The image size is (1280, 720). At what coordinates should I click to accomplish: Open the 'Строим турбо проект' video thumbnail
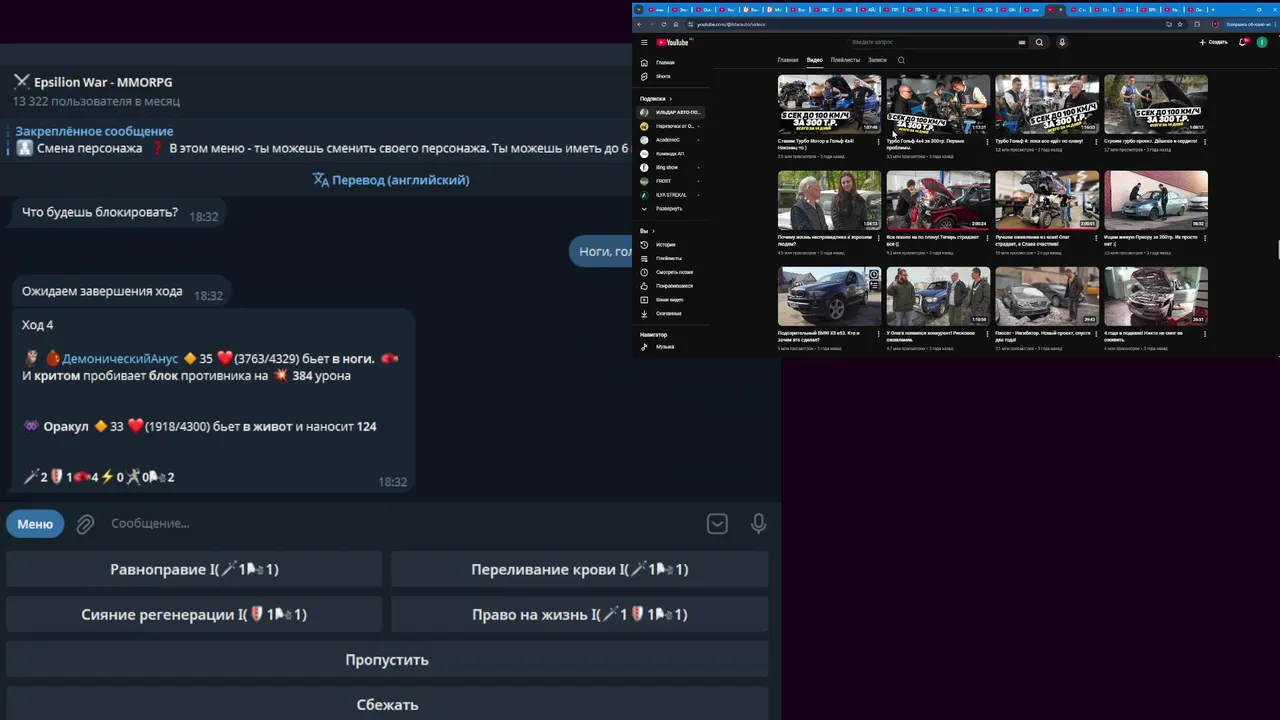point(1156,104)
